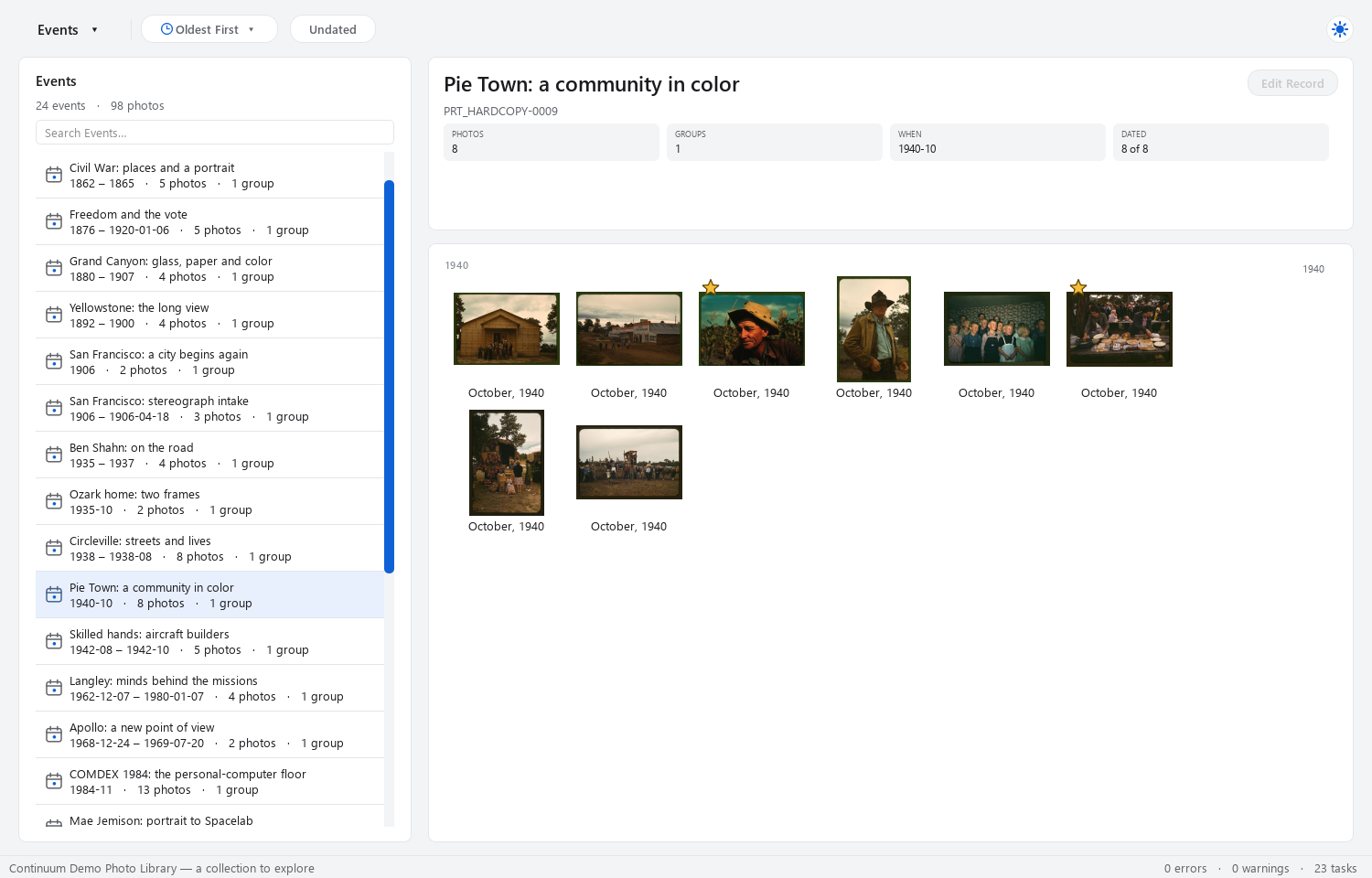The height and width of the screenshot is (878, 1372).
Task: Select Skilled hands: aircraft builders
Action: point(209,642)
